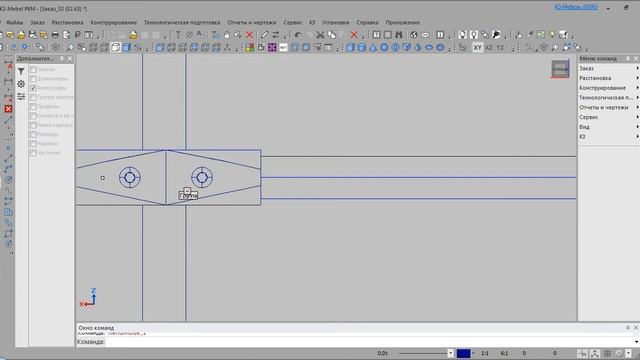The width and height of the screenshot is (640, 360).
Task: Open the gear settings icon in side panel
Action: 21,84
